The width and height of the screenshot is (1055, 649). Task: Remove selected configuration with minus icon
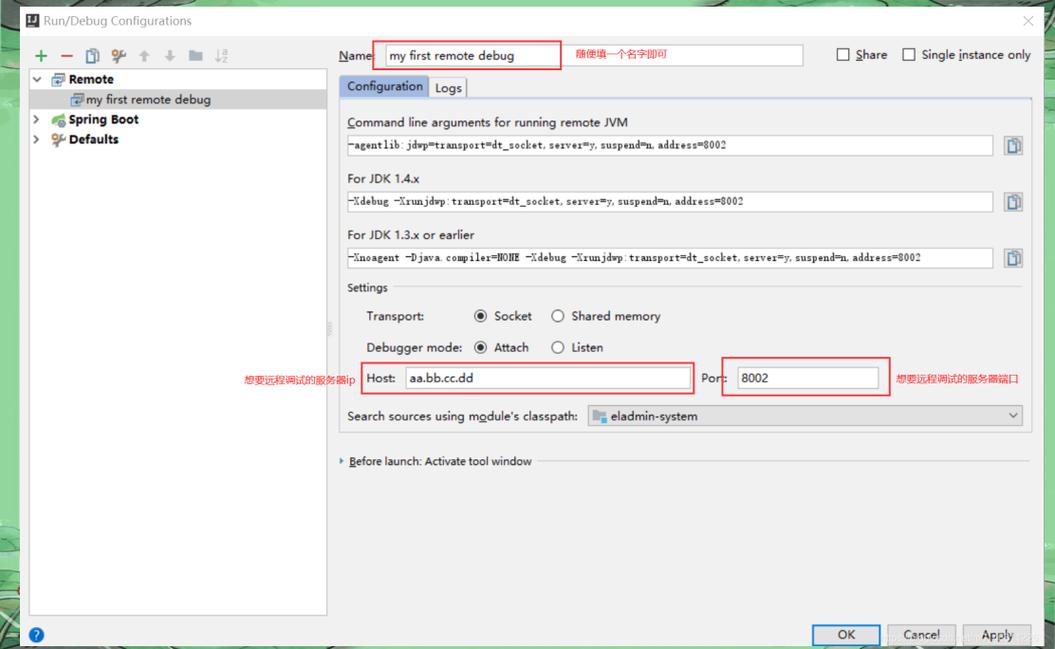(67, 56)
